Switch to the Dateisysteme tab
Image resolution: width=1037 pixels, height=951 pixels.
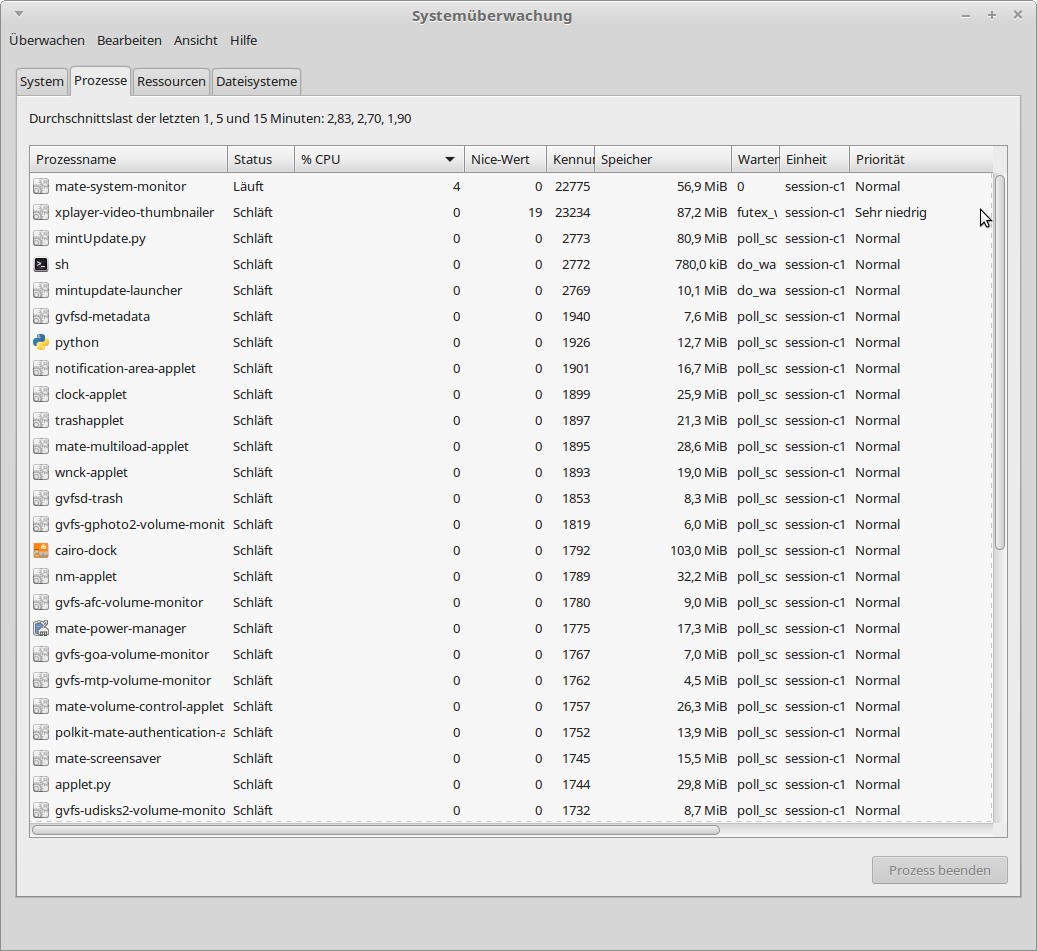[257, 82]
